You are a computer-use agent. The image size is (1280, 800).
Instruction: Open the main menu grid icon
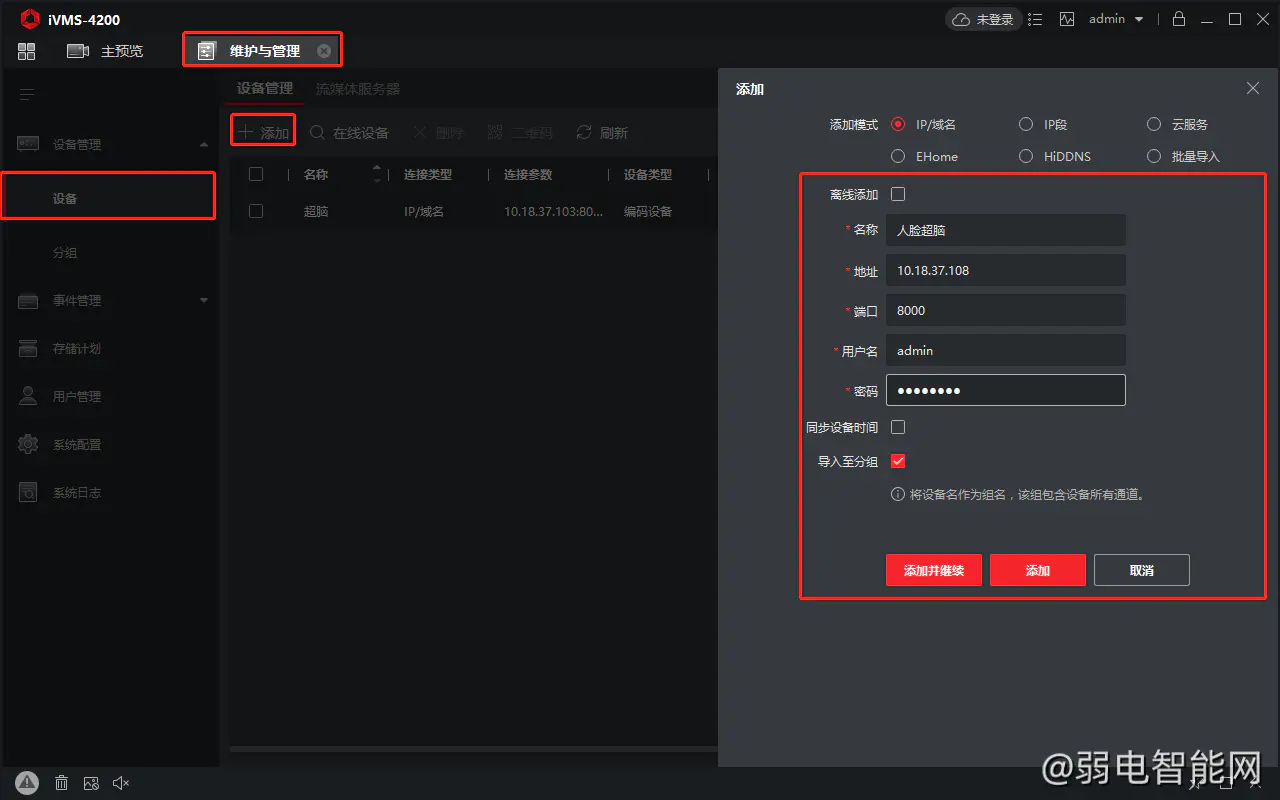26,51
